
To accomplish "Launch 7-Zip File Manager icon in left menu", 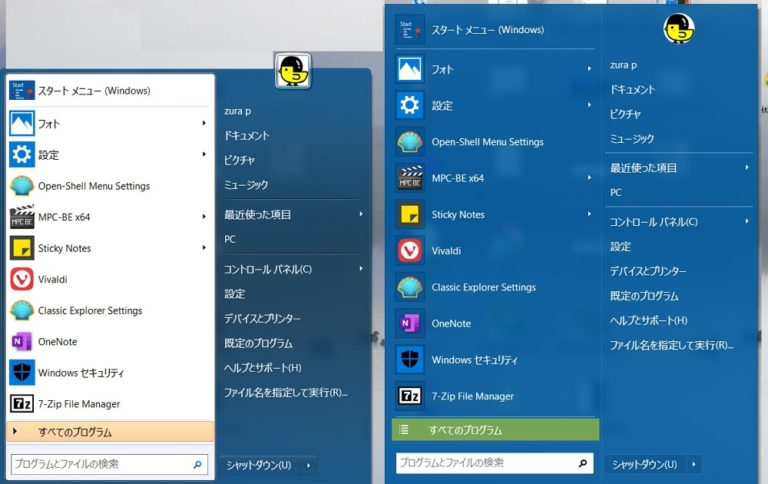I will click(22, 404).
